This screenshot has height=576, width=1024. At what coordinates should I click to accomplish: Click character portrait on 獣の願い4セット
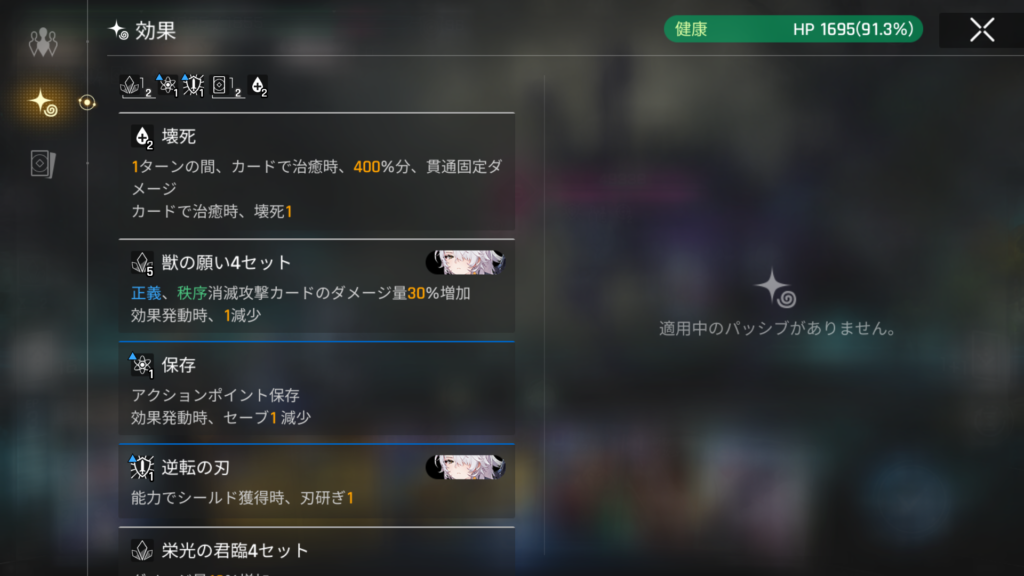[x=465, y=263]
